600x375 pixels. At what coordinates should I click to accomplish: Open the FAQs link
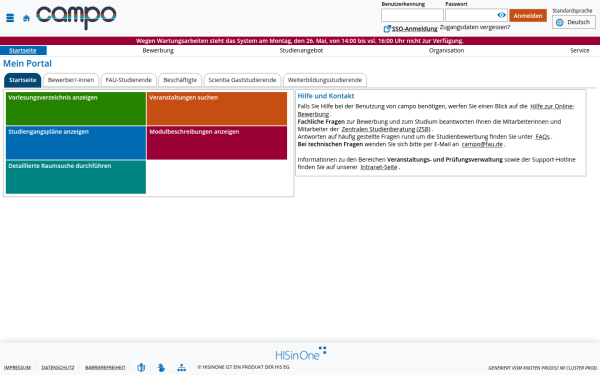pyautogui.click(x=542, y=137)
